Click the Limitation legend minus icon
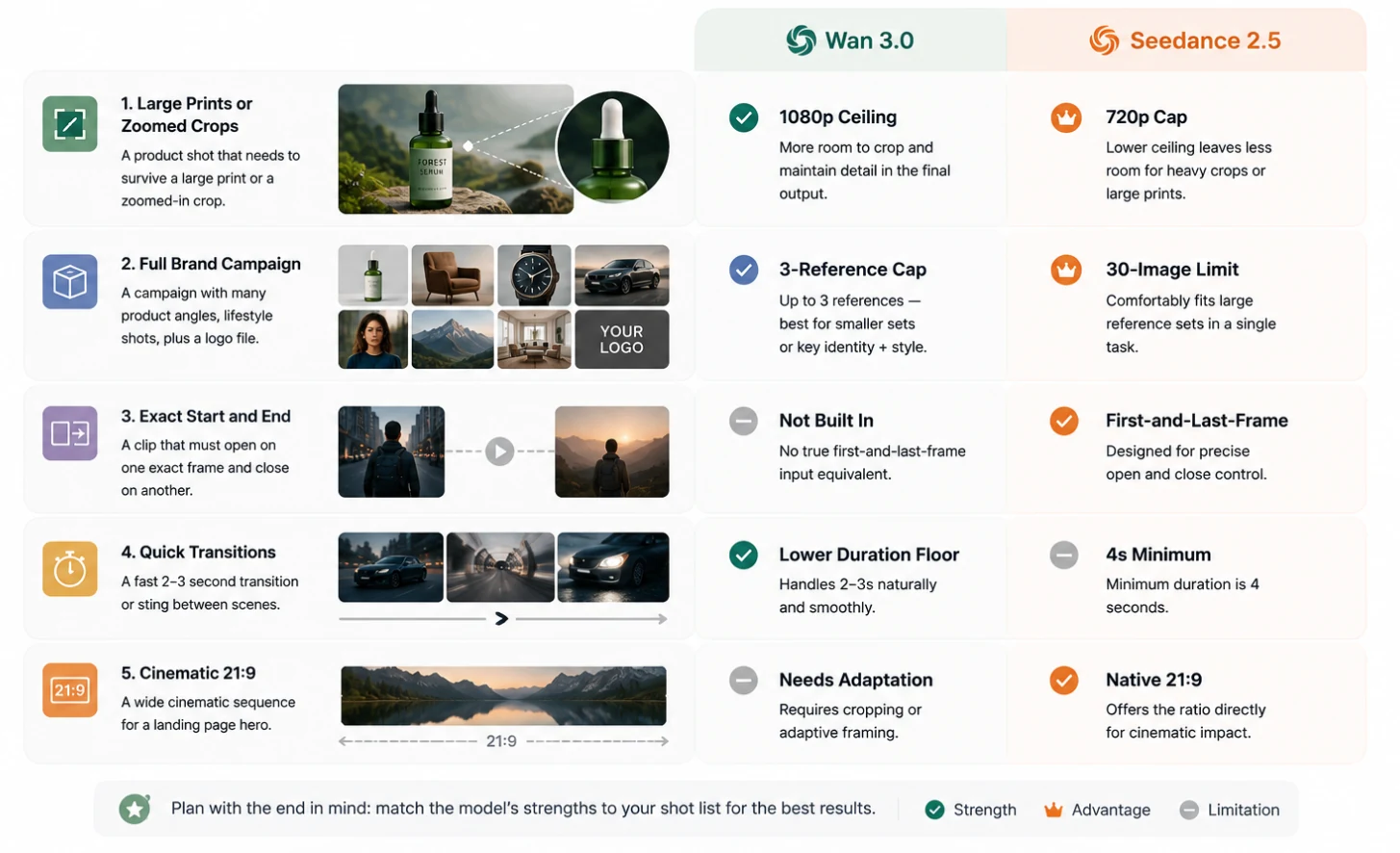Screen dimensions: 1400x853 (x=1189, y=810)
